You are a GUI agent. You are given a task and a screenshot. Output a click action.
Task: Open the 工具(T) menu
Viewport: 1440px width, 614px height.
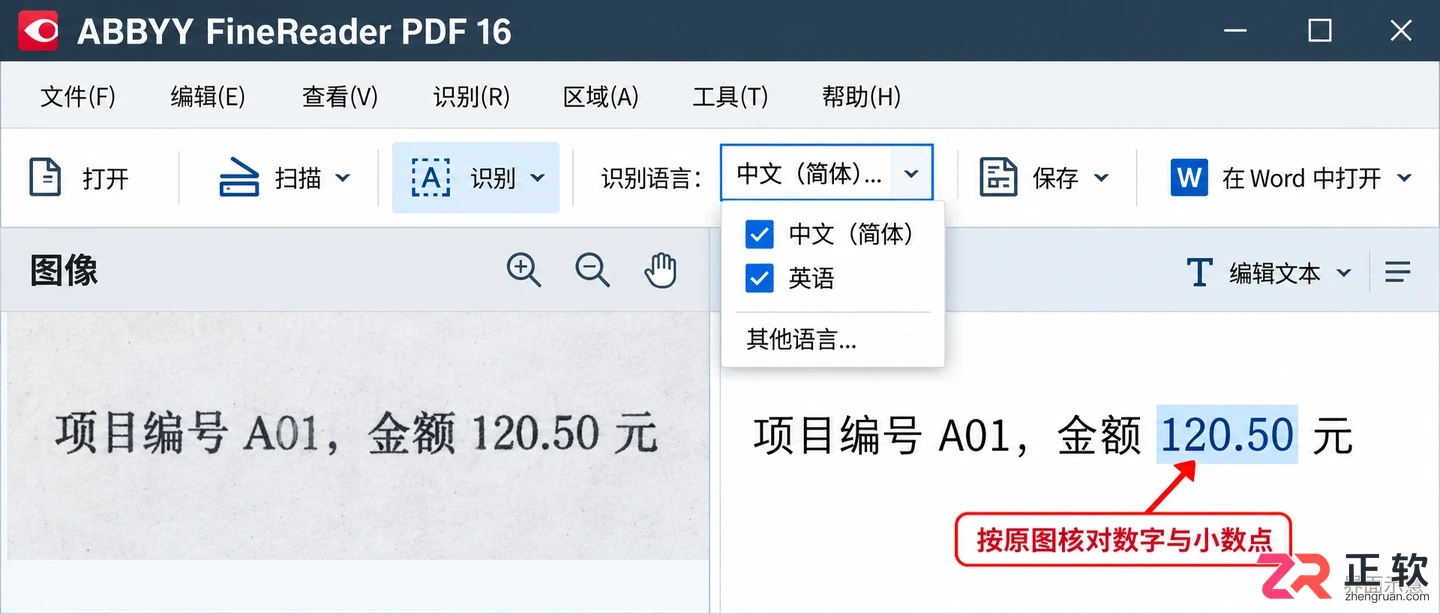(730, 97)
